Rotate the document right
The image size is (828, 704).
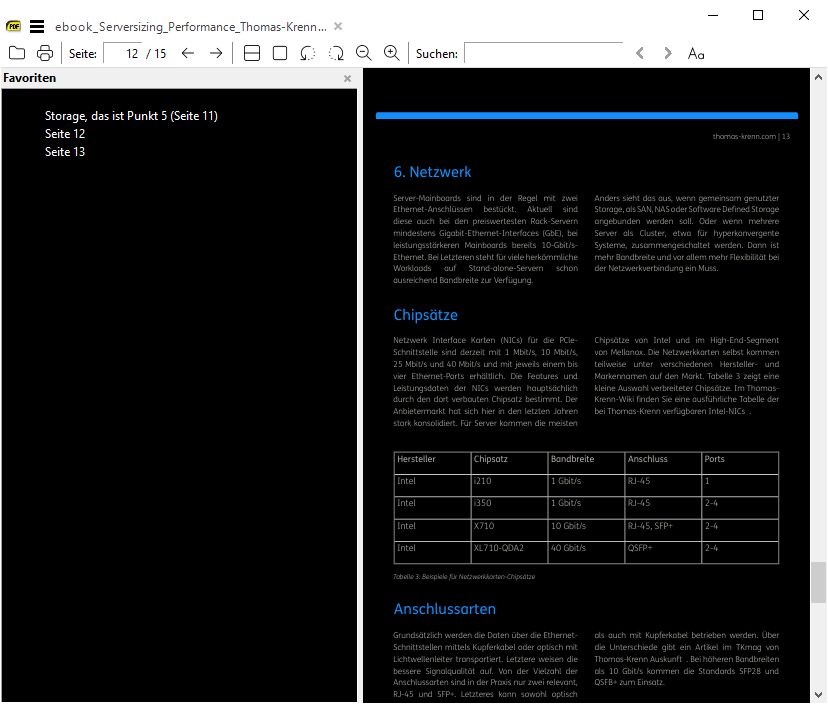pos(336,53)
